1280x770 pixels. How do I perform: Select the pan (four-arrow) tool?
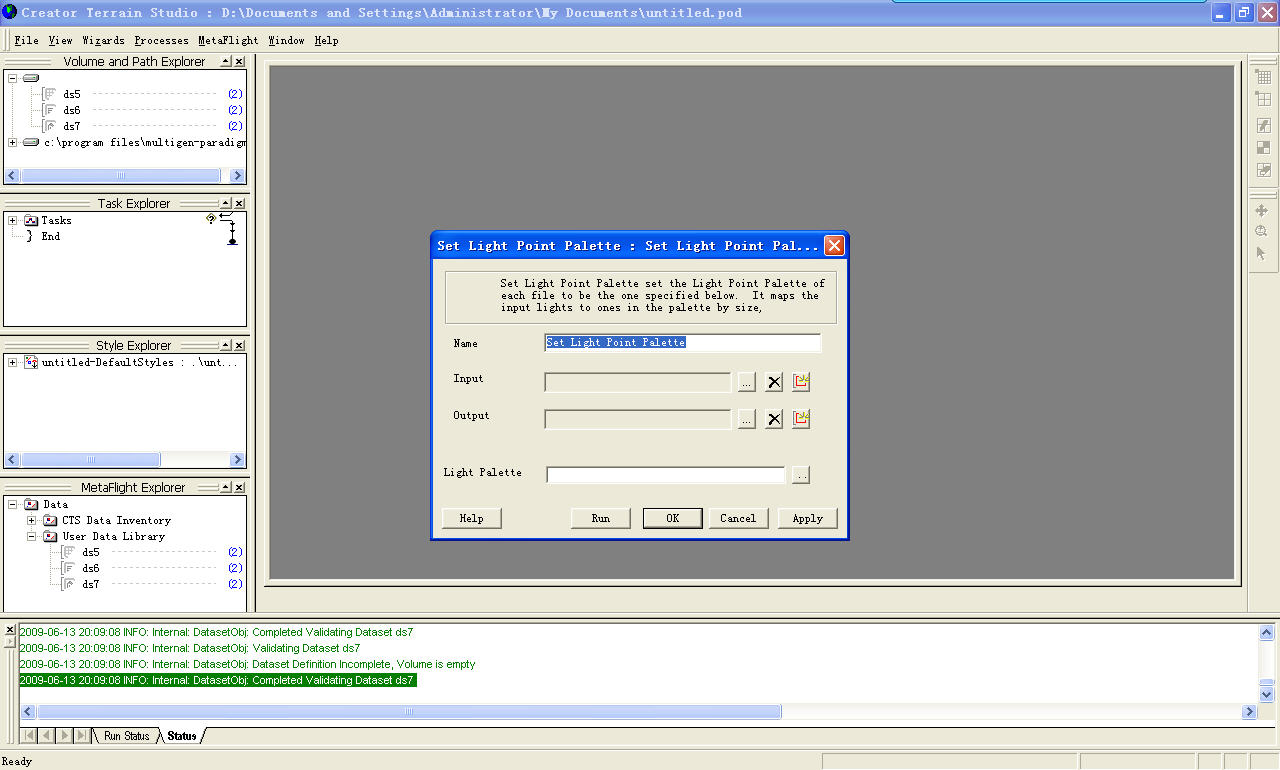click(1262, 211)
